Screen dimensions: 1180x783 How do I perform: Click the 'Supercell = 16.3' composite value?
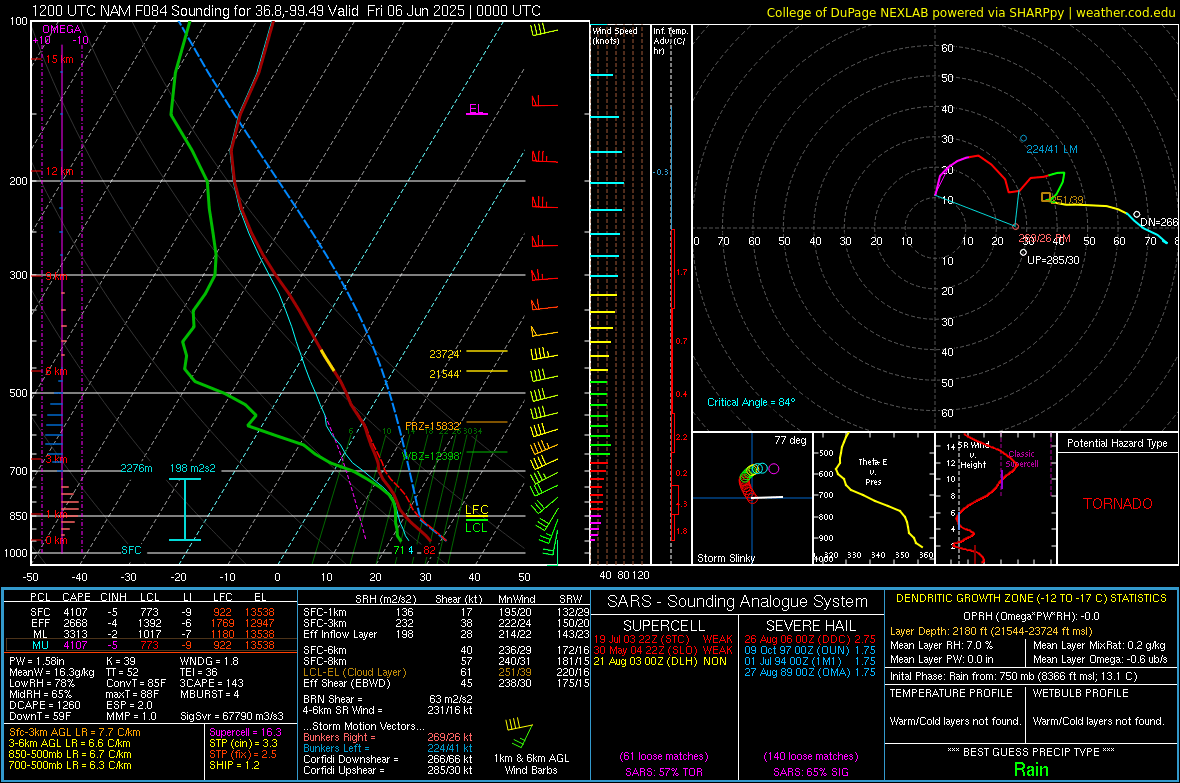pos(245,732)
